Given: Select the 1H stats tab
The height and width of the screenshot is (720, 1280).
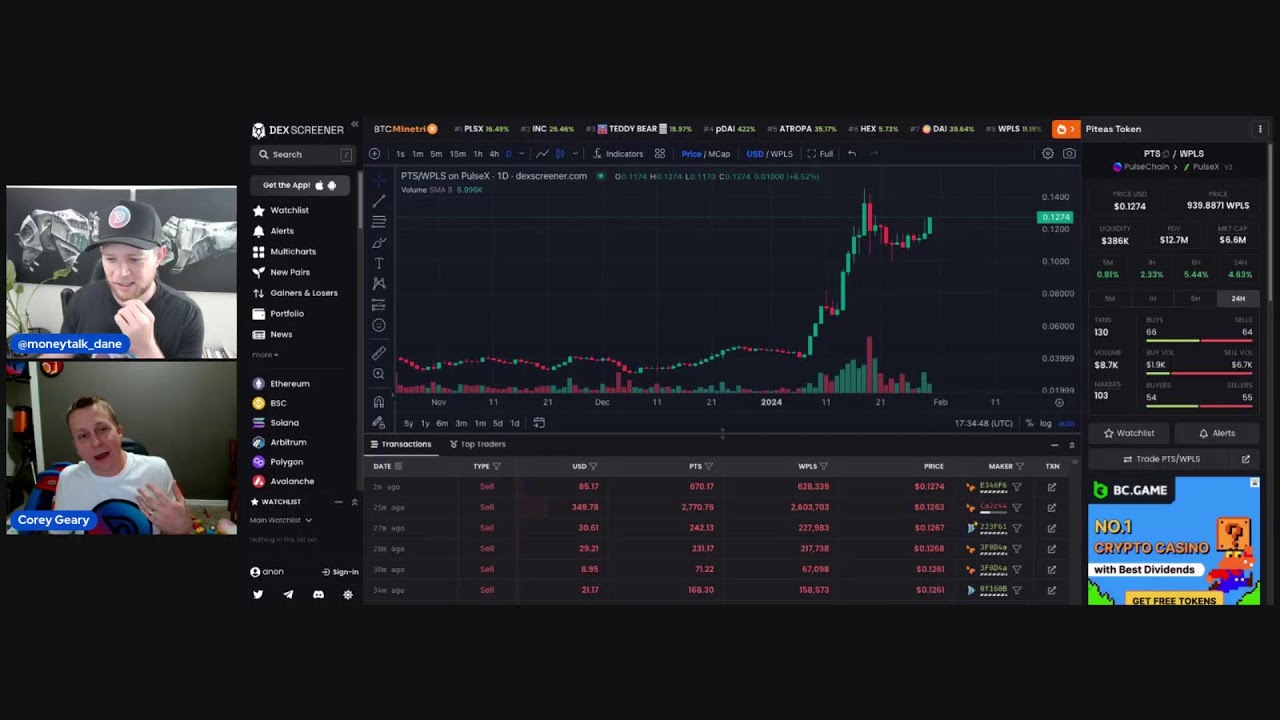Looking at the screenshot, I should tap(1152, 299).
